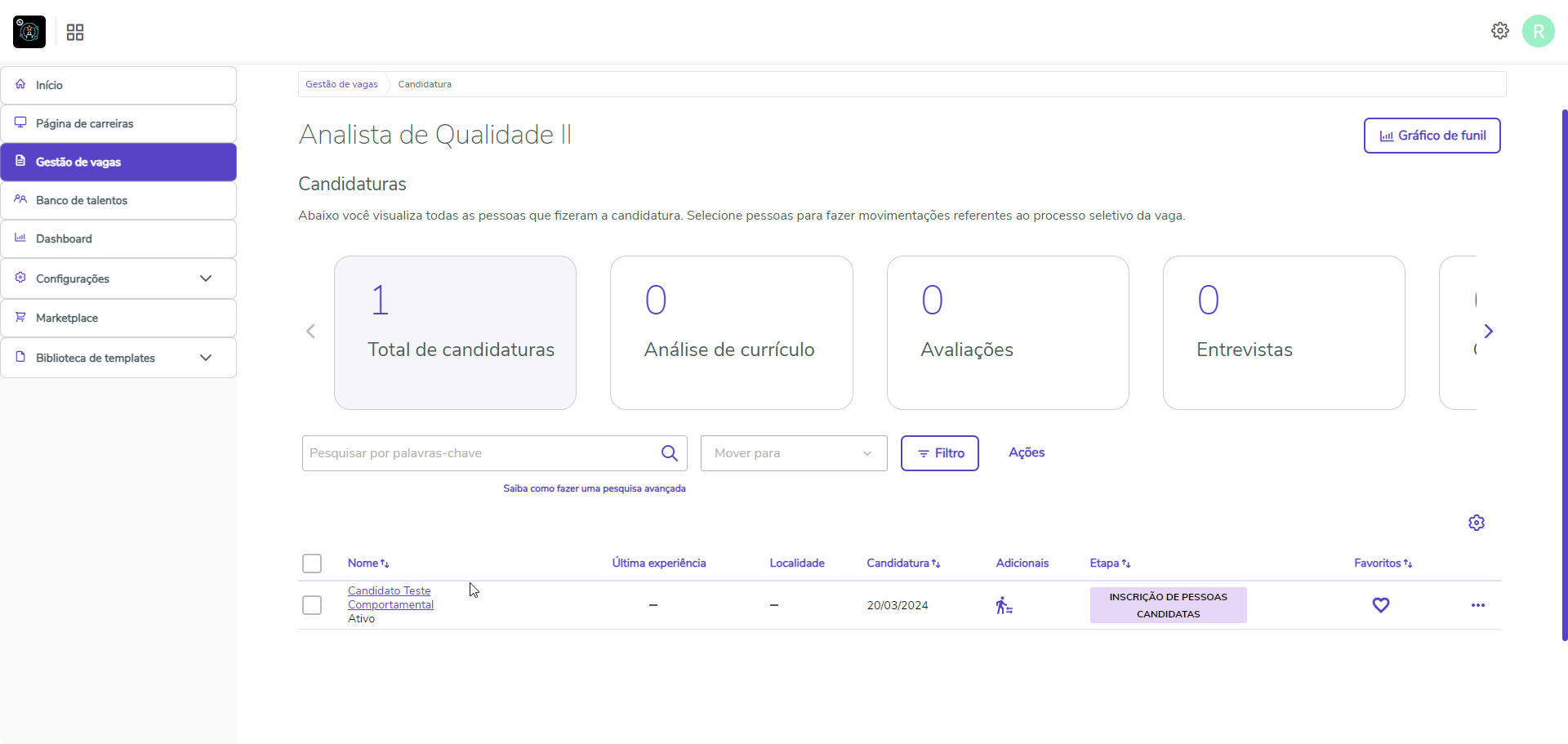Check the Candidato Teste Comportamental row checkbox
This screenshot has width=1568, height=744.
(x=312, y=605)
